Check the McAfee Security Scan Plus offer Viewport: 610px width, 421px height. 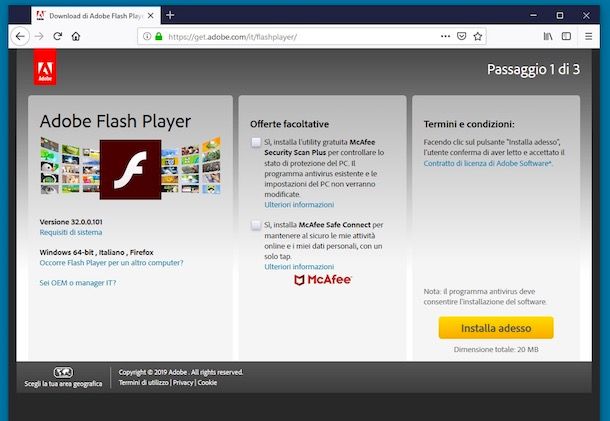click(256, 142)
